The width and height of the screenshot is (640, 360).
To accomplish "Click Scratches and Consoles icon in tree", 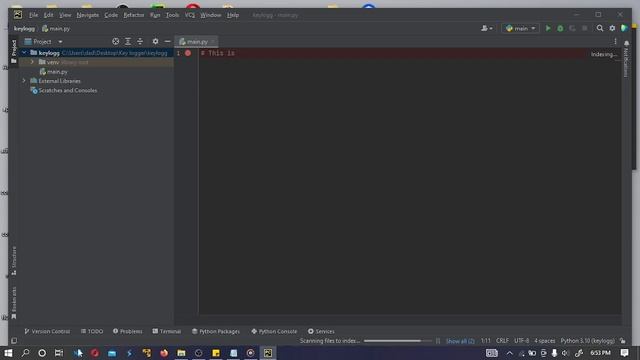I will [x=34, y=90].
